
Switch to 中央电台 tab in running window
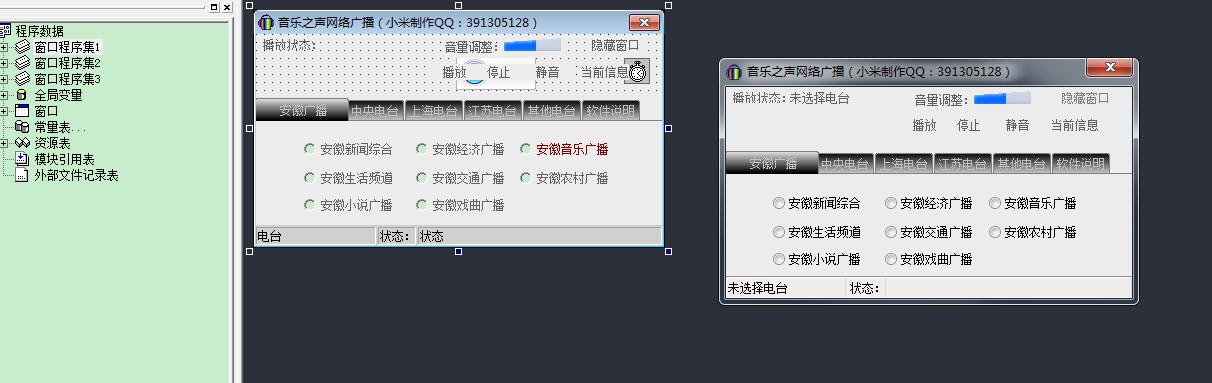[x=845, y=164]
